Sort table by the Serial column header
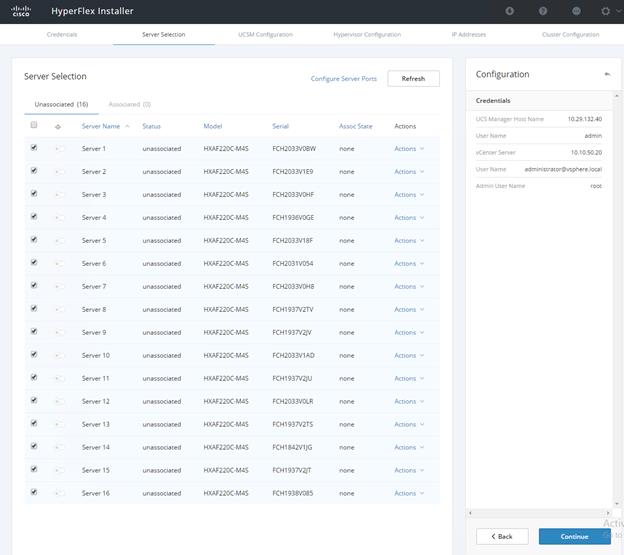Viewport: 624px width, 555px height. click(x=281, y=126)
